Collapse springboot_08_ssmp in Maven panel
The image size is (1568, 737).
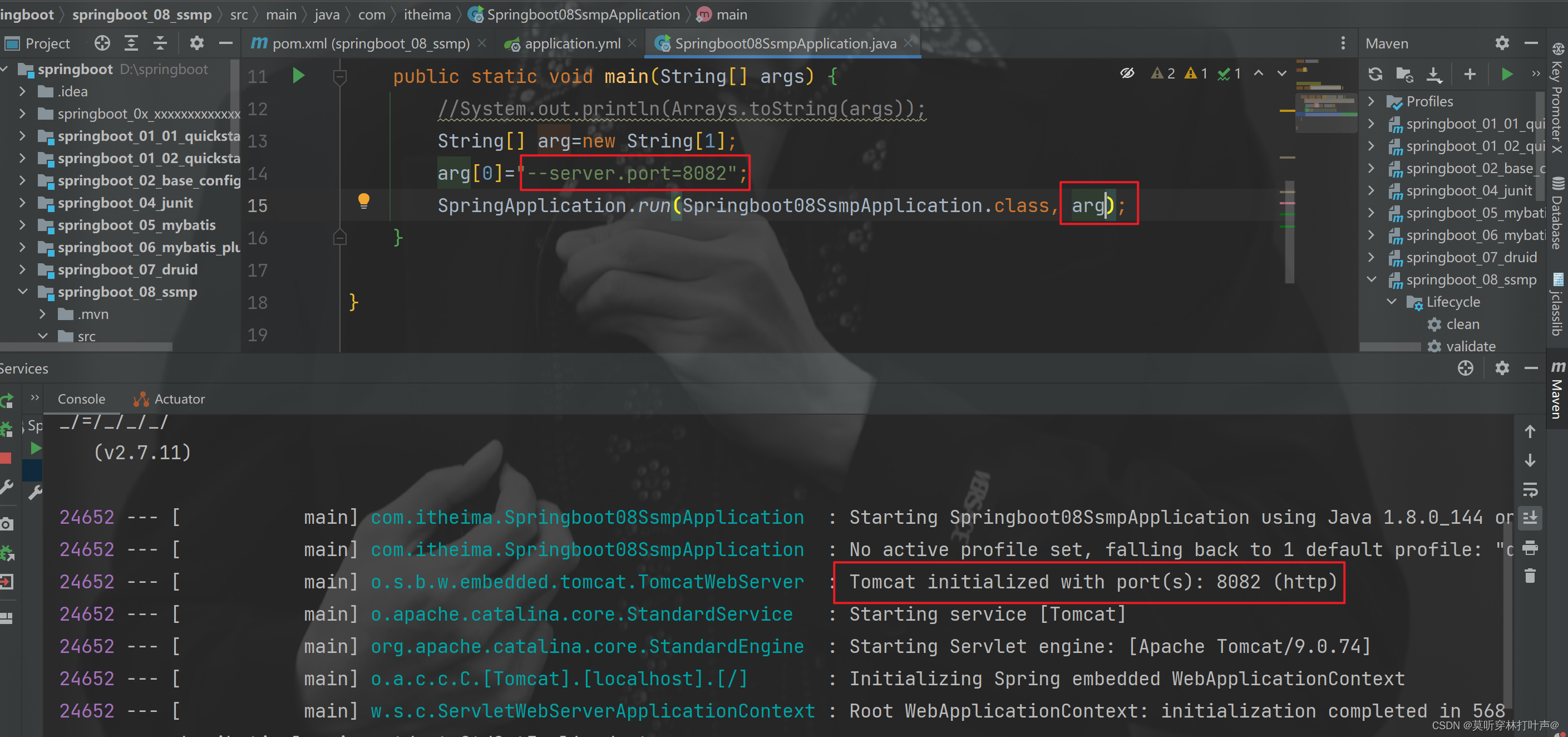click(x=1372, y=280)
